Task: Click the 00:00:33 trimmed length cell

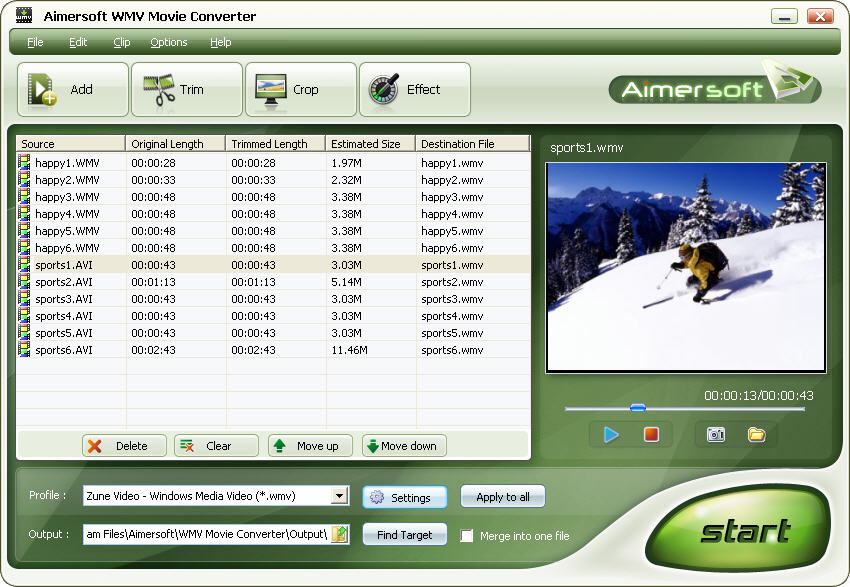Action: 253,180
